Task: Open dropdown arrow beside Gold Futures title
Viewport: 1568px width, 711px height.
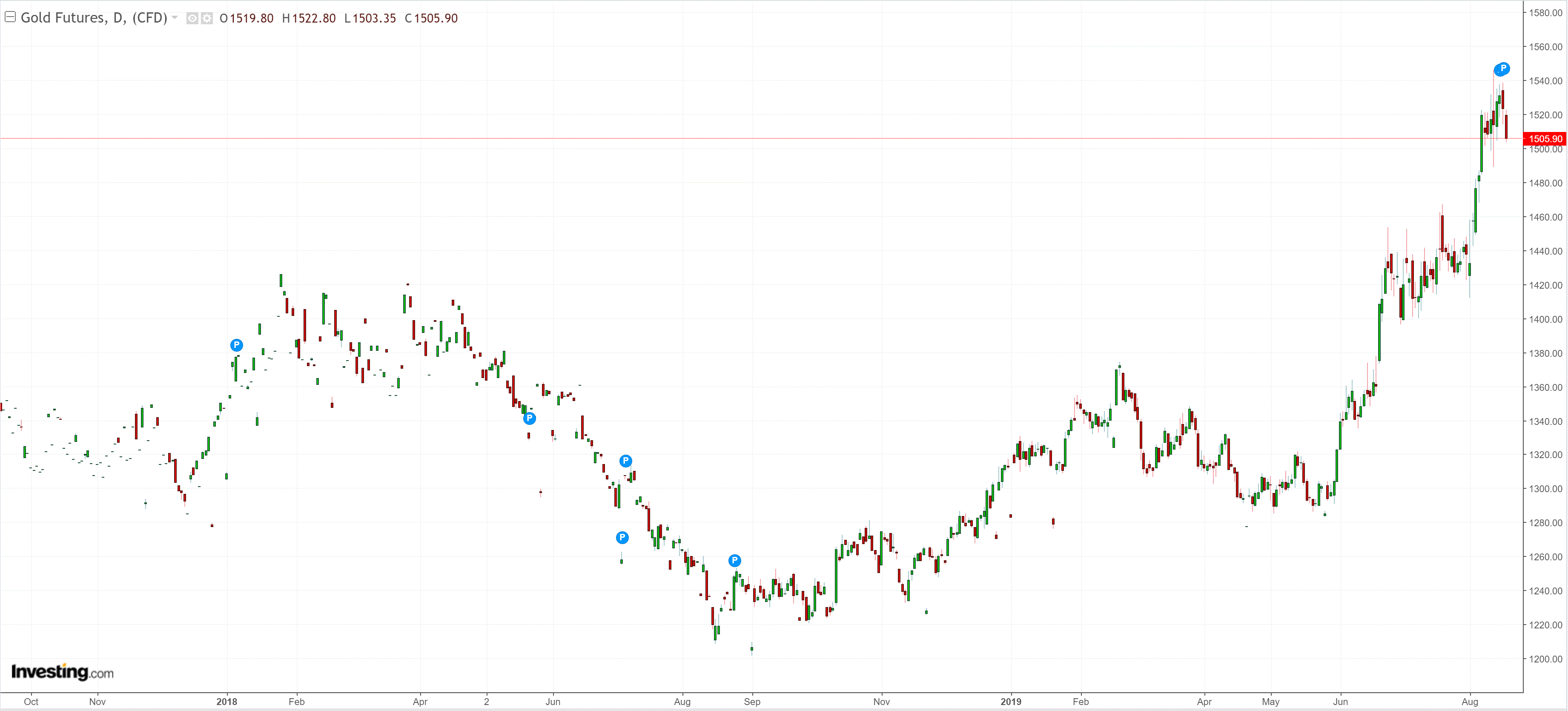Action: 175,17
